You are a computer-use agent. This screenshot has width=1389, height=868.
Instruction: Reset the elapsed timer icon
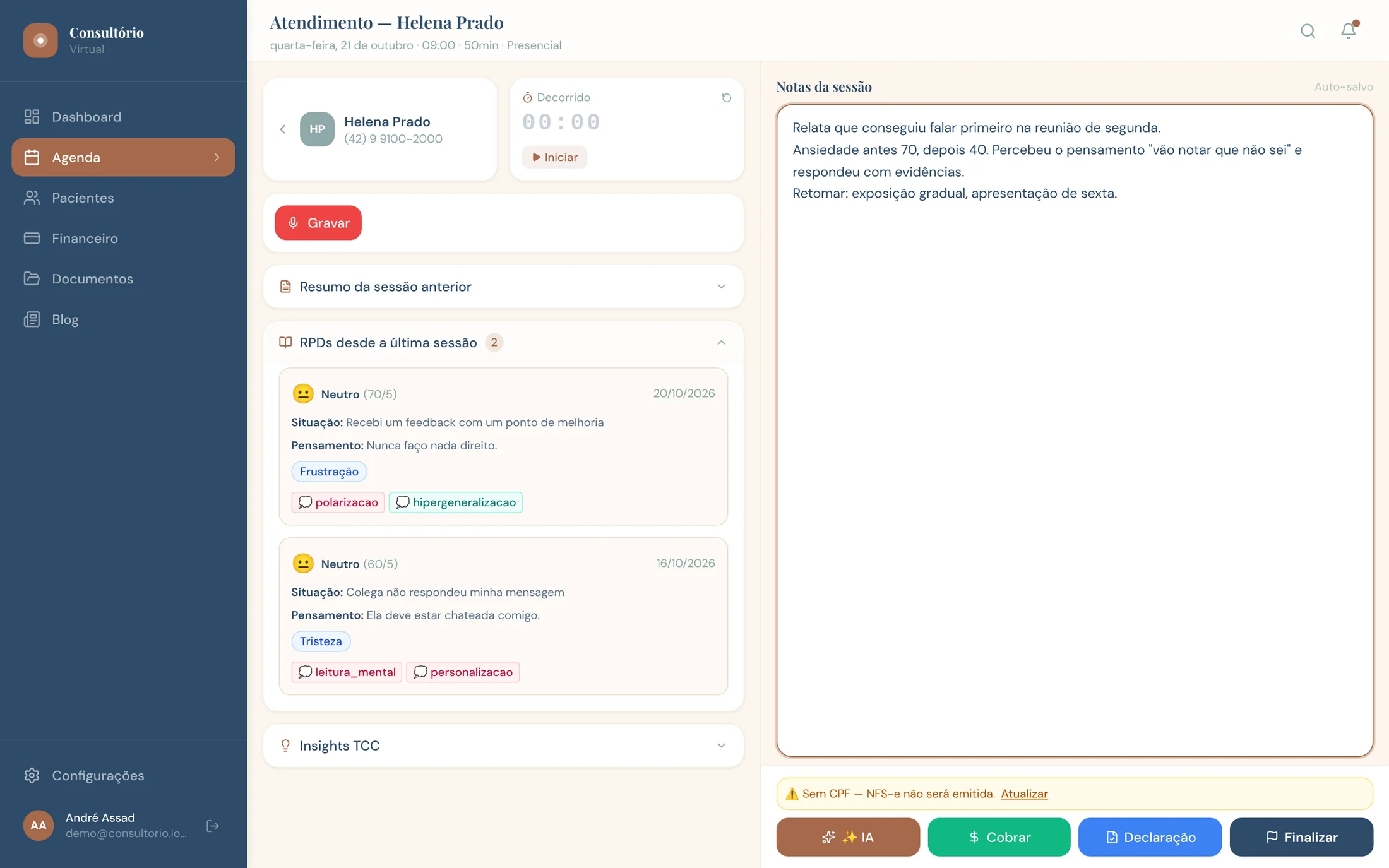click(726, 98)
